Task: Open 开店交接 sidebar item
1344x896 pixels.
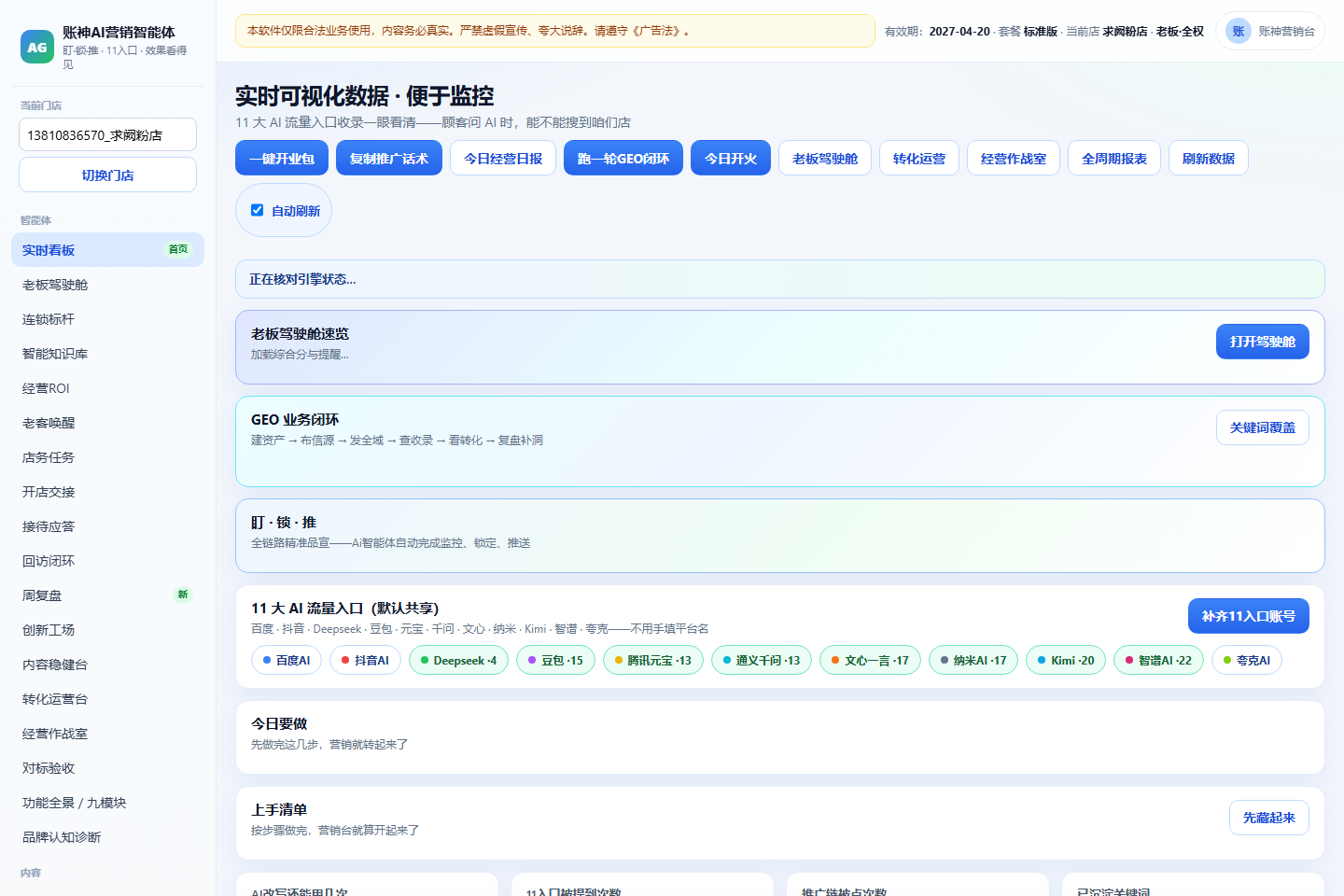Action: [107, 492]
